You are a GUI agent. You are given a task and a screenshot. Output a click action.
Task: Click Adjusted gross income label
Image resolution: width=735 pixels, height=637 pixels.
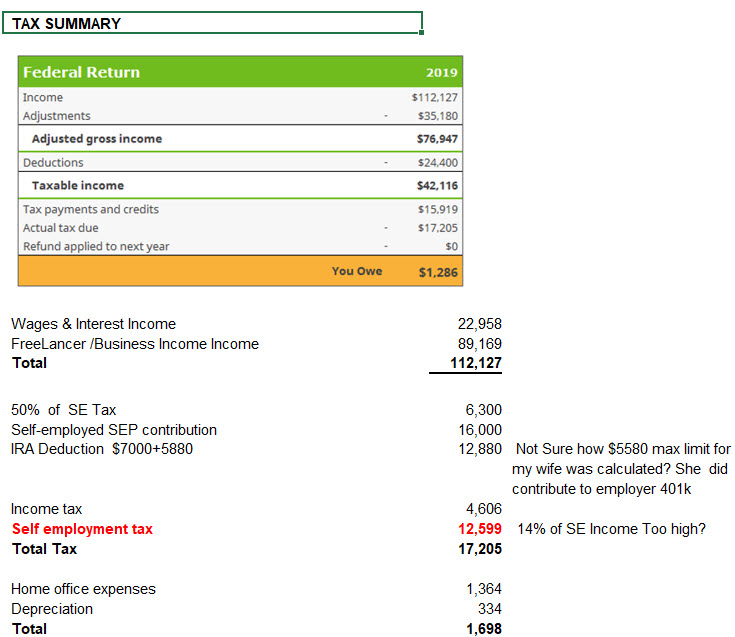[97, 139]
